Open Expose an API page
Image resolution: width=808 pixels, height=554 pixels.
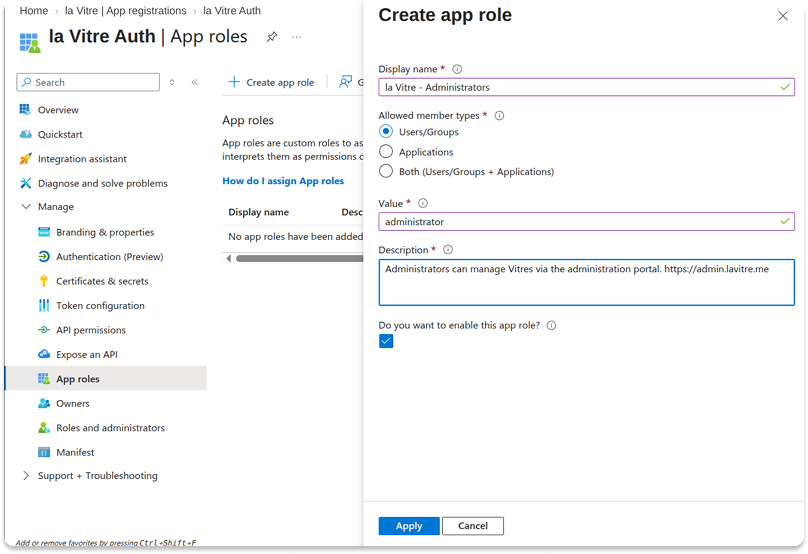pos(87,355)
